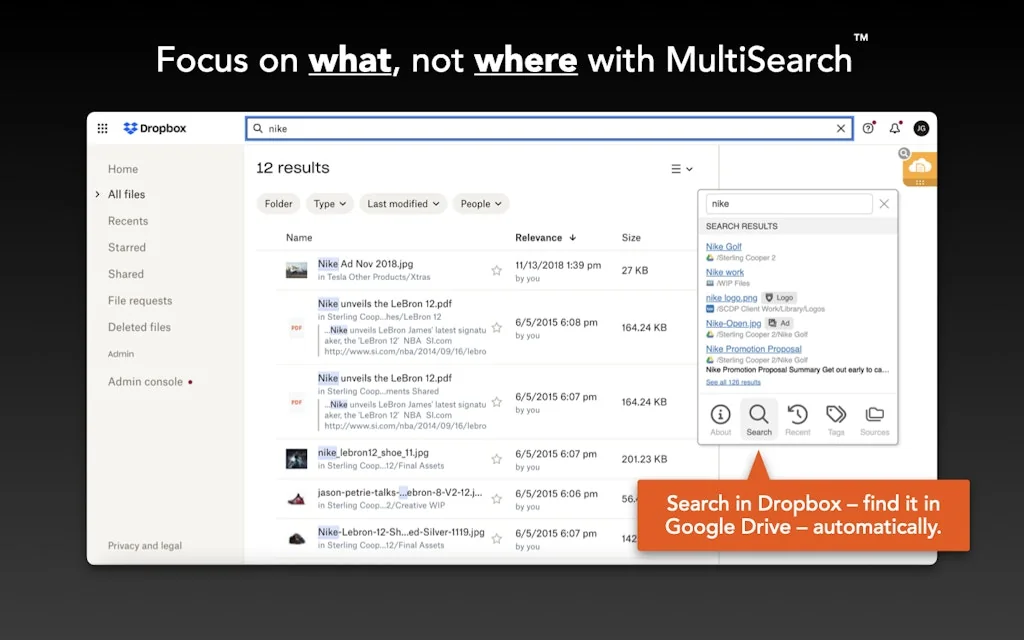Screen dimensions: 1024x640
Task: Star the nike_lebron12_shoe_11.jpg file
Action: 496,459
